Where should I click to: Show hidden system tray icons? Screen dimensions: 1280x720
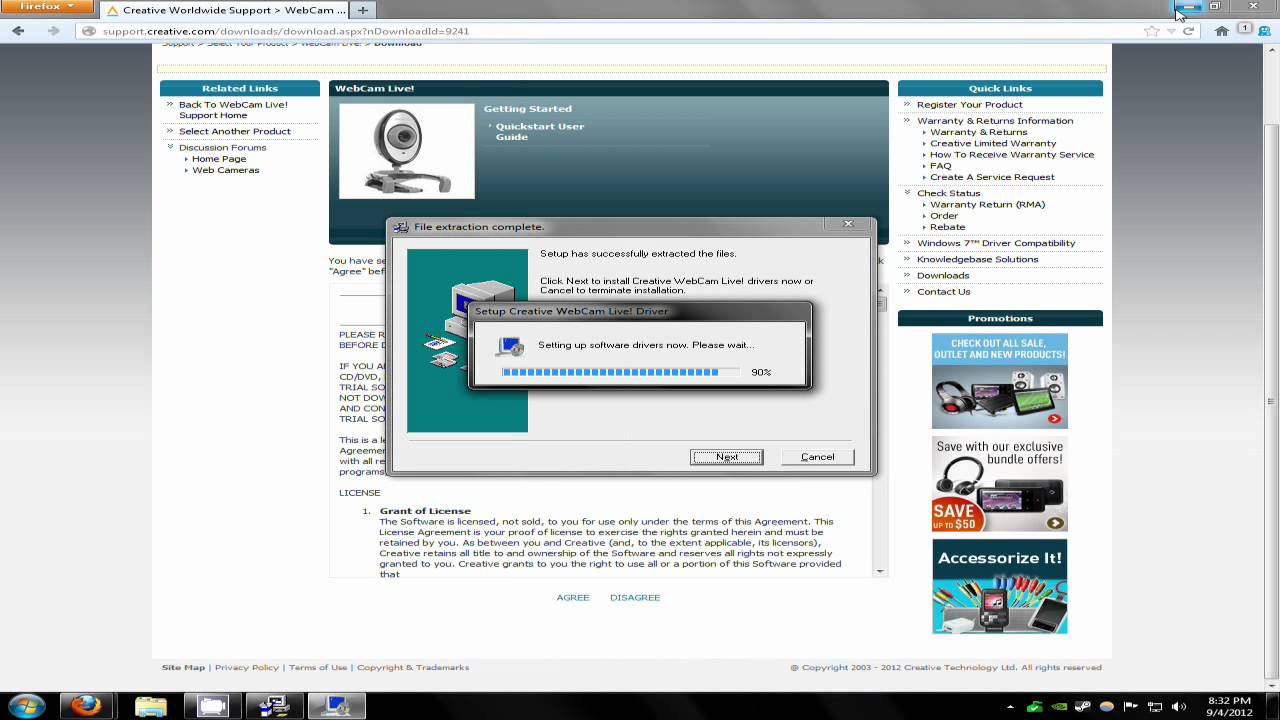[1010, 707]
